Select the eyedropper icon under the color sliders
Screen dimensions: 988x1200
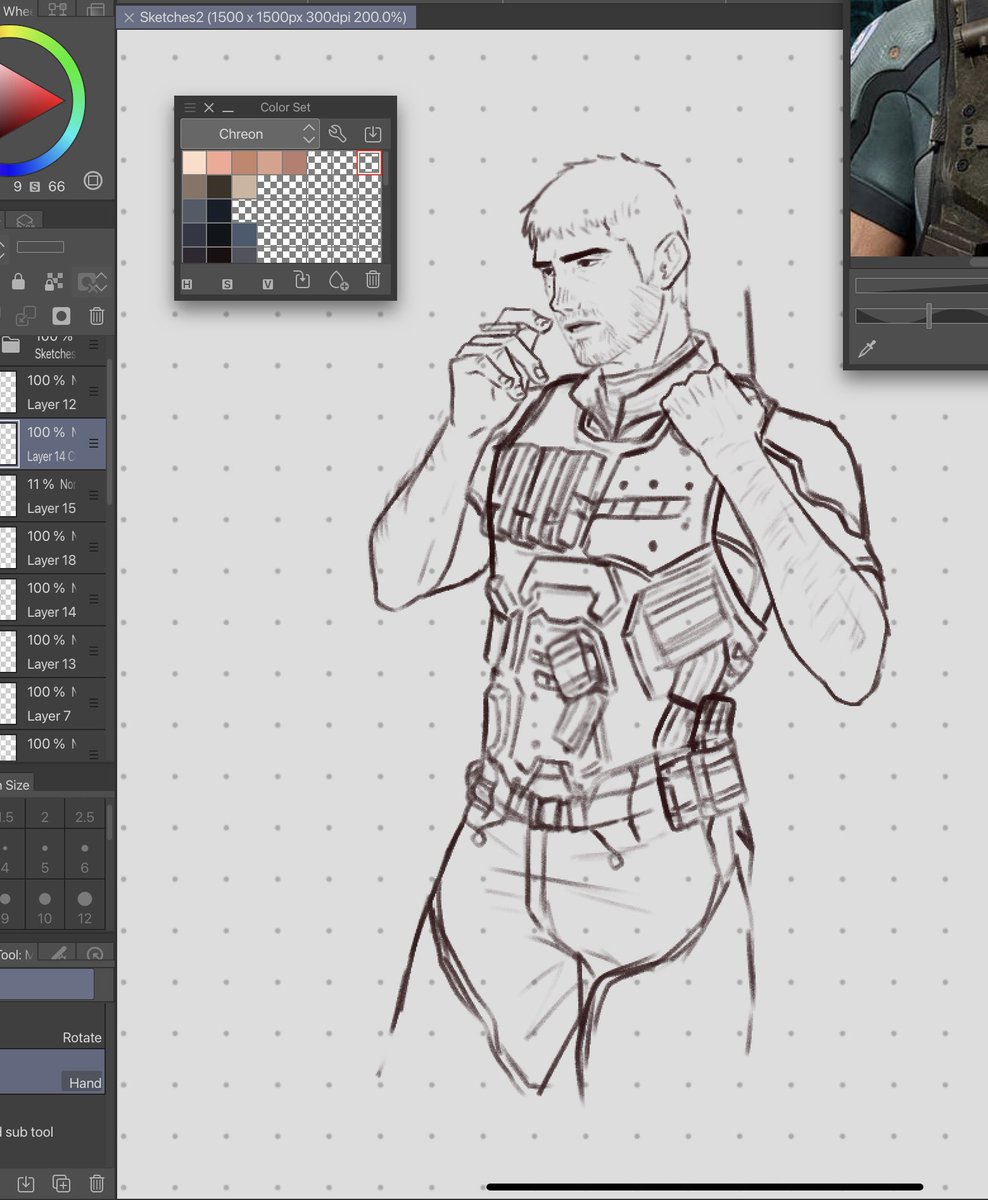(x=868, y=346)
